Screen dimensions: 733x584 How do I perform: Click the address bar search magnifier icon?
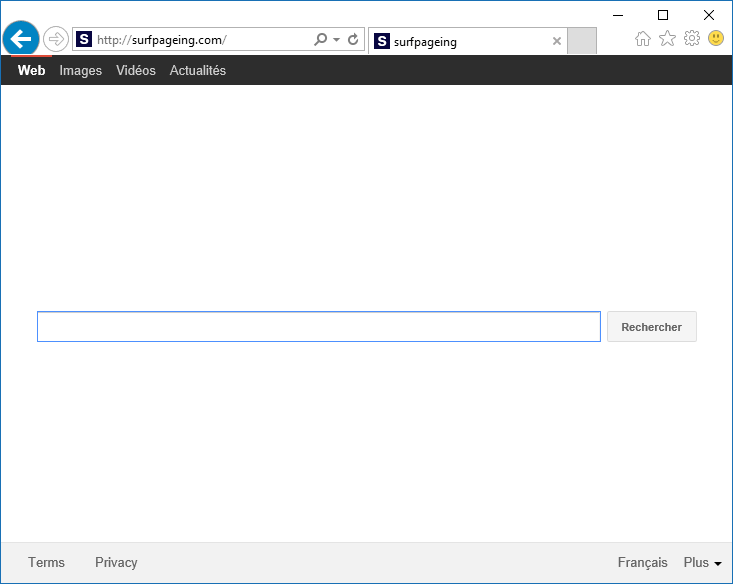click(321, 39)
